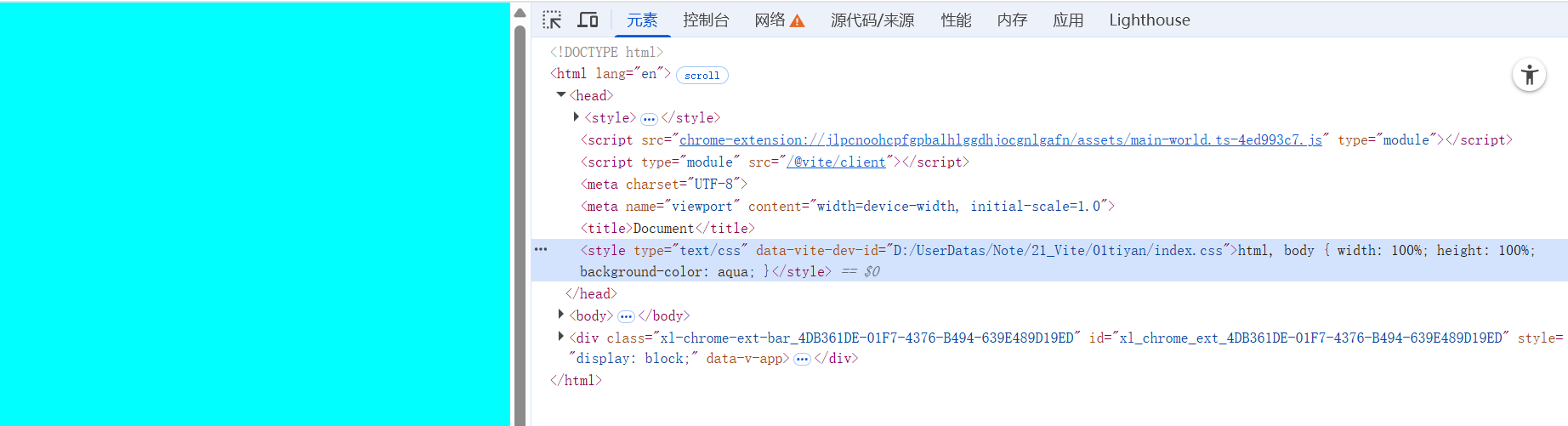Switch to the 源代码/来源 tab
Viewport: 1568px width, 426px height.
click(872, 20)
